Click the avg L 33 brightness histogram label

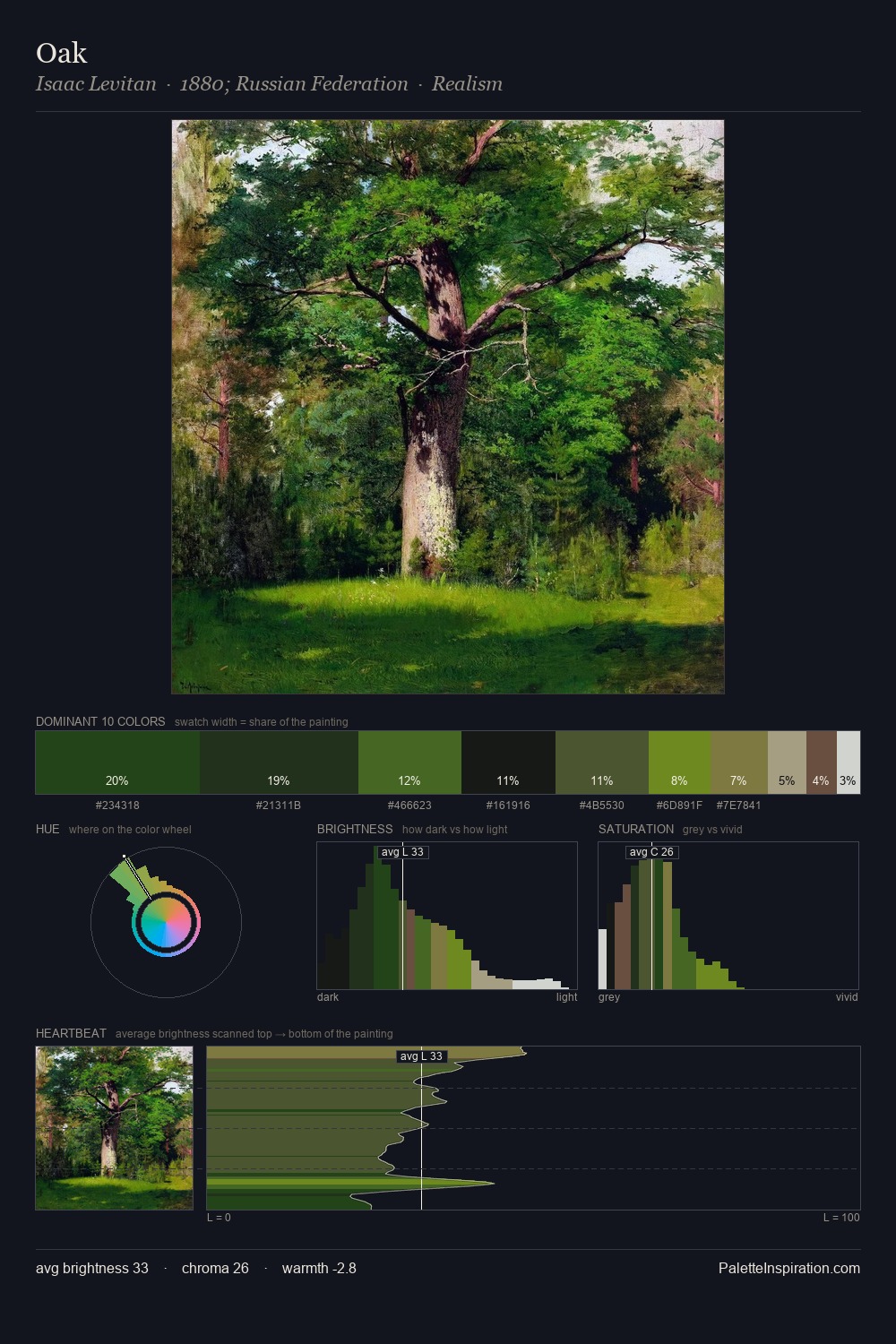point(402,852)
